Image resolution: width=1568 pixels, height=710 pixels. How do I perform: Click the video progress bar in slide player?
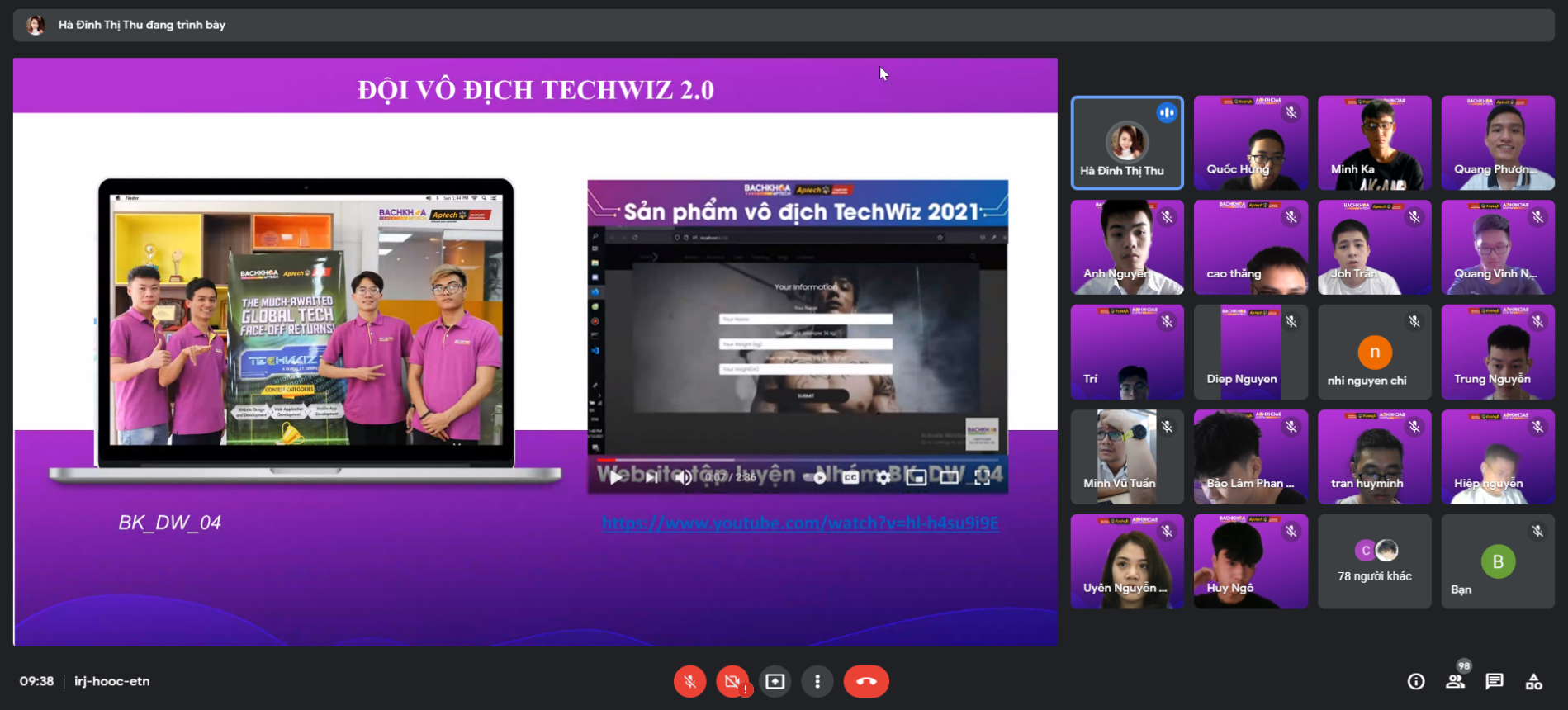pos(798,459)
